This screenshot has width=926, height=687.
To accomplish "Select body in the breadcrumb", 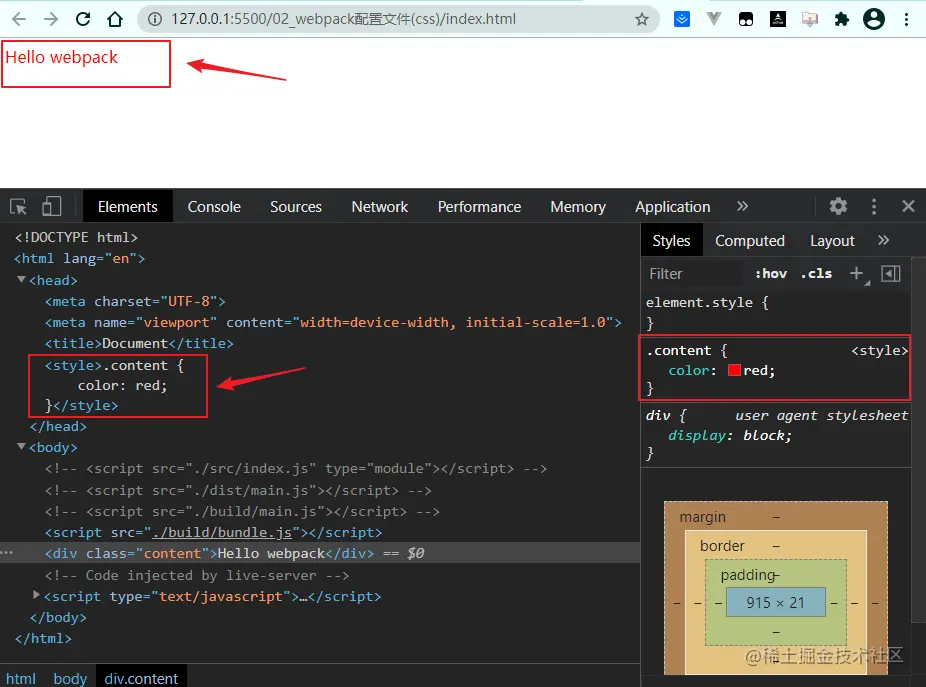I will click(70, 678).
